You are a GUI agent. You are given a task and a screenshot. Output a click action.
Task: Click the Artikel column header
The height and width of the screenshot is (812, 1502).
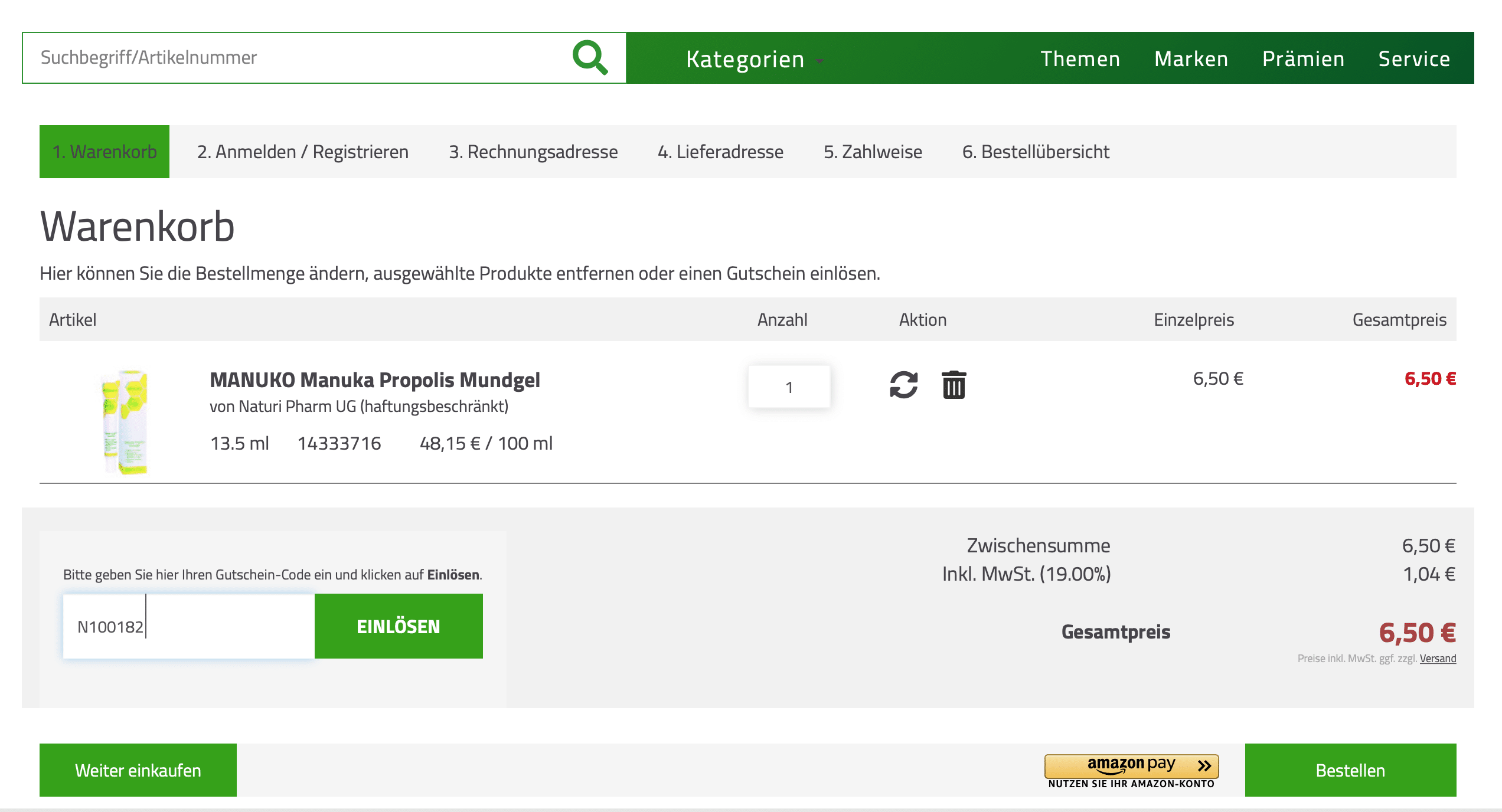(73, 320)
